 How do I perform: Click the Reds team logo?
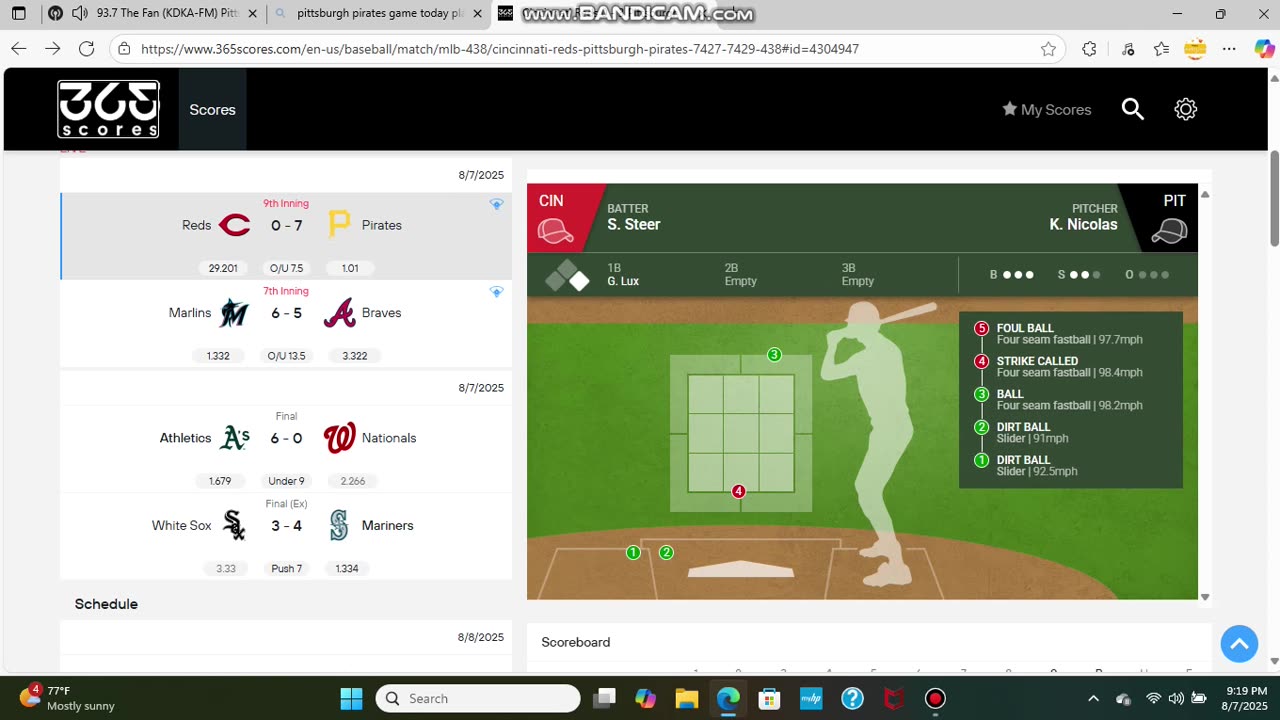(x=234, y=225)
